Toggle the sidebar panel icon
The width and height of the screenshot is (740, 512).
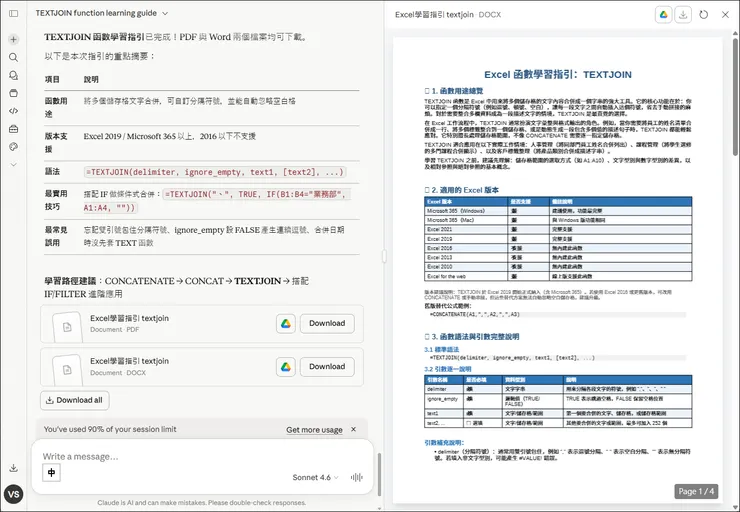coord(14,14)
